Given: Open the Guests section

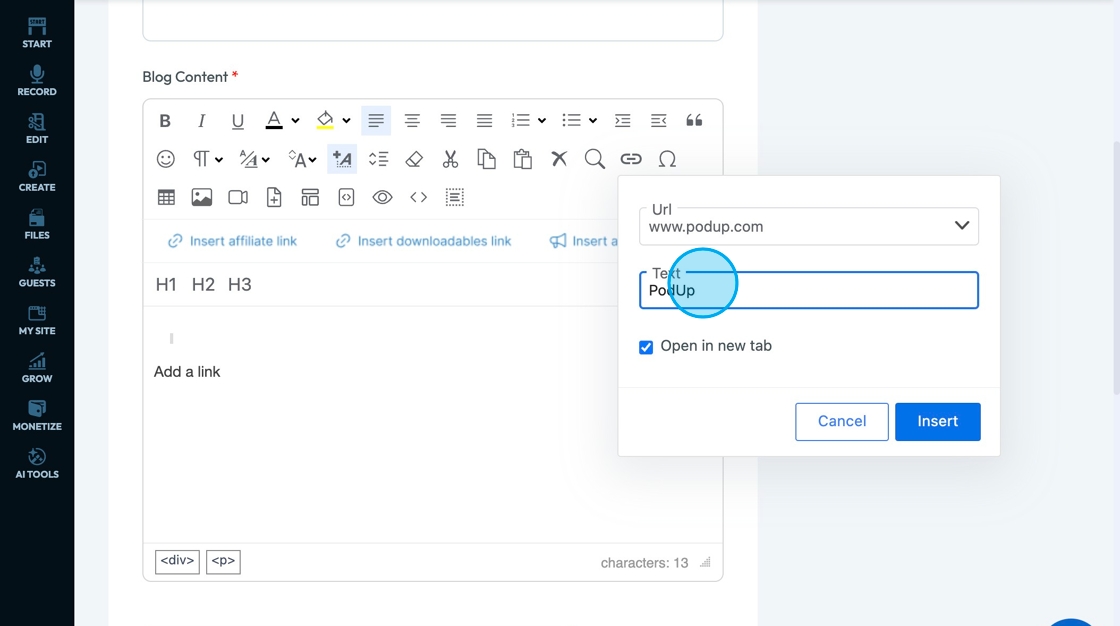Looking at the screenshot, I should click(x=37, y=272).
